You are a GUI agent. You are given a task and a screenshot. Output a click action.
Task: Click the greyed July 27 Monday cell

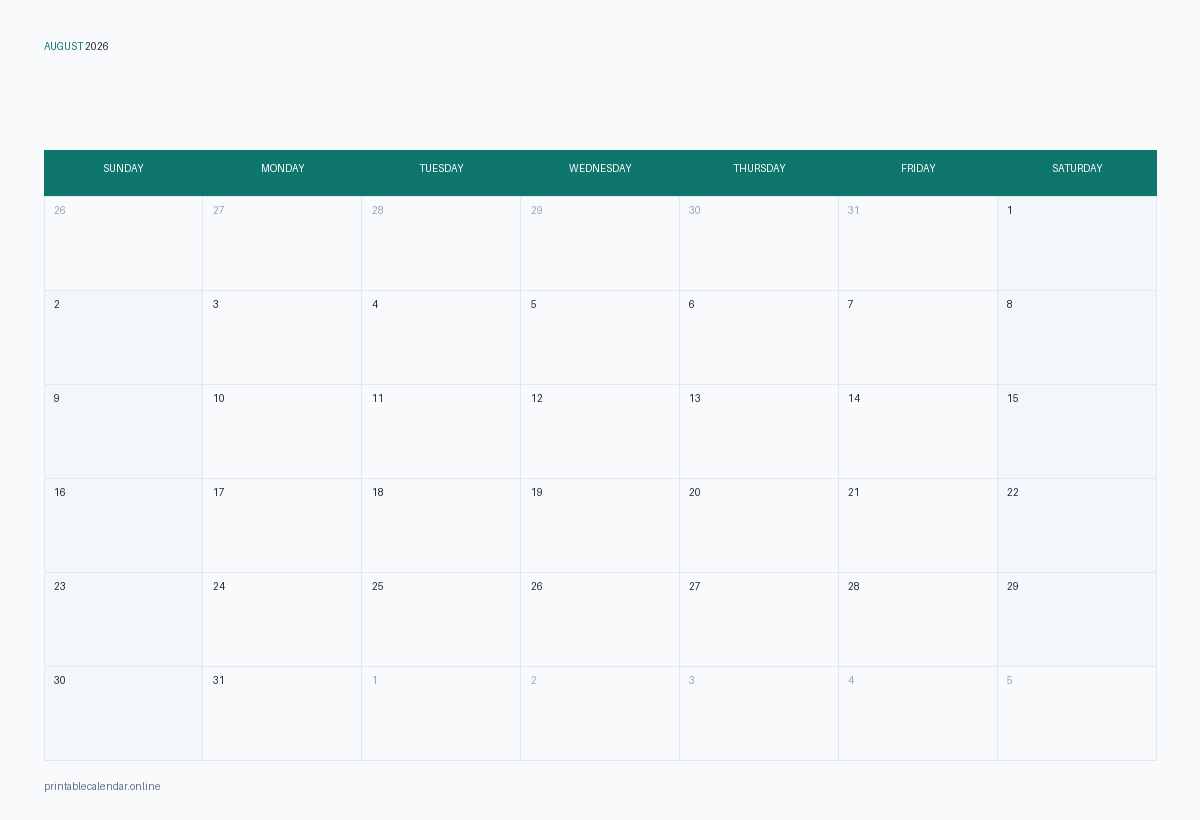tap(282, 243)
